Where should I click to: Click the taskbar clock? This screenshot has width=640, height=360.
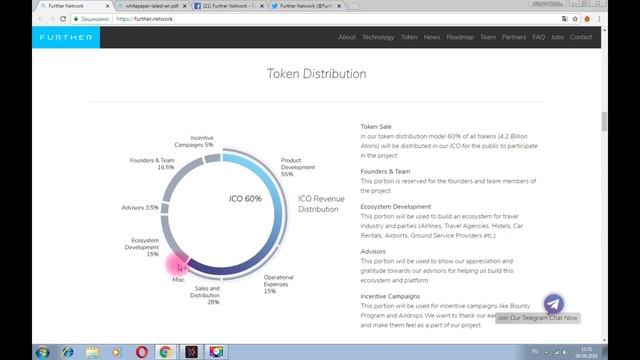(x=586, y=352)
